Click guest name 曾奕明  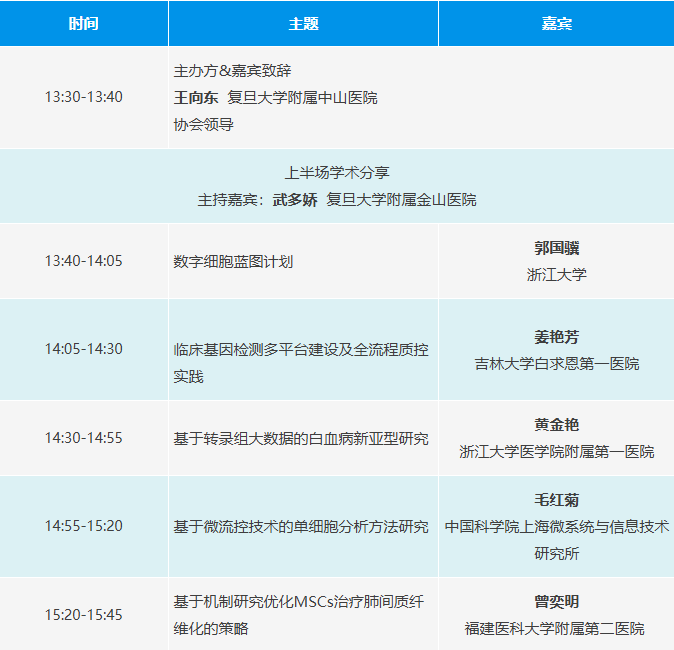[x=556, y=602]
